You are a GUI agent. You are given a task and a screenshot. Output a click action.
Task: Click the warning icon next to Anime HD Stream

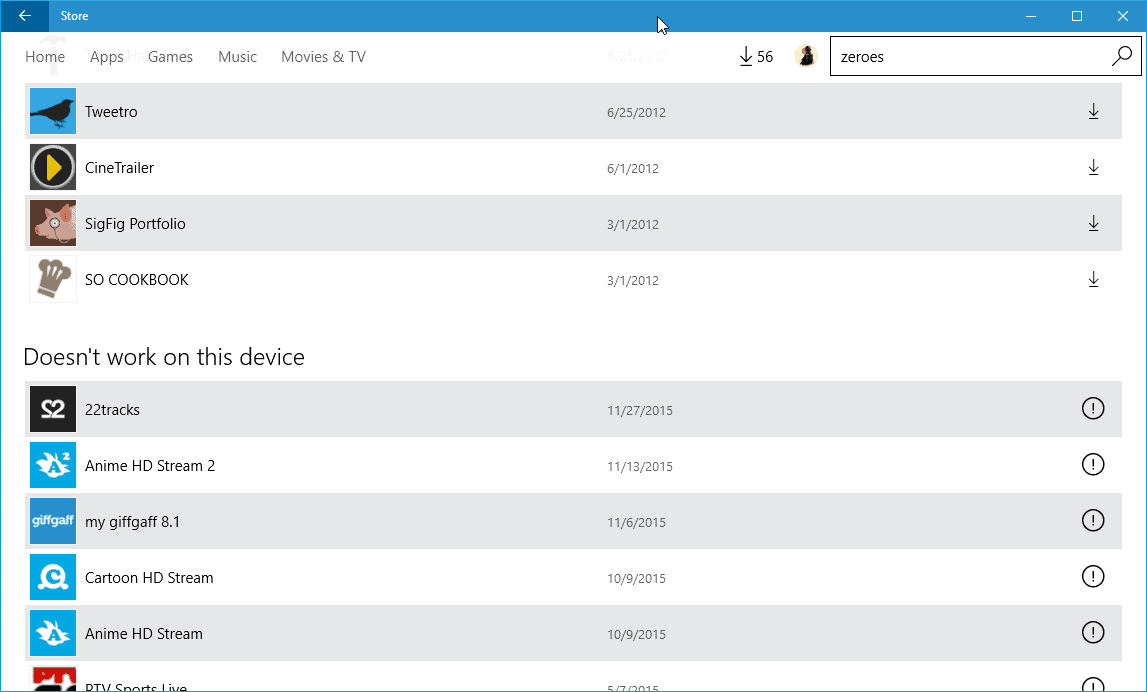click(1093, 632)
